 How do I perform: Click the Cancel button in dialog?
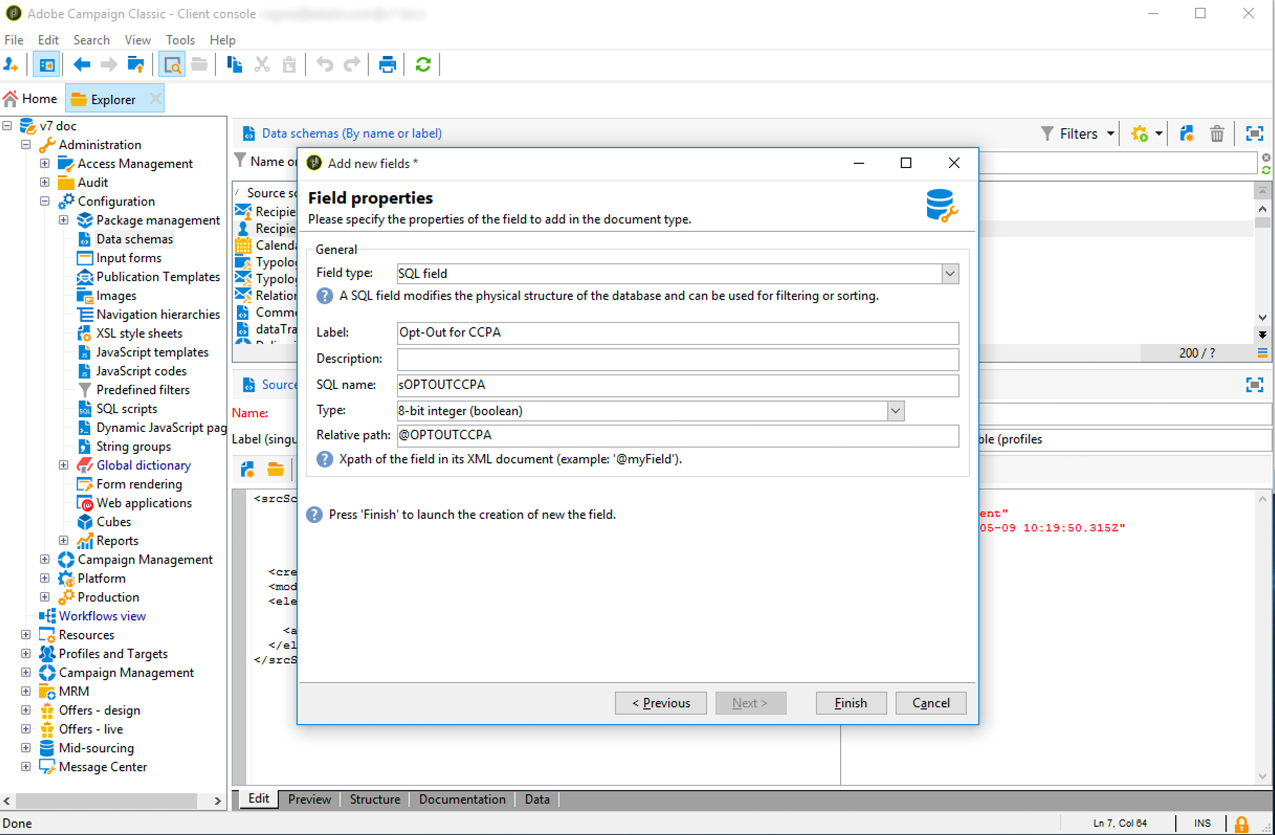pos(931,703)
